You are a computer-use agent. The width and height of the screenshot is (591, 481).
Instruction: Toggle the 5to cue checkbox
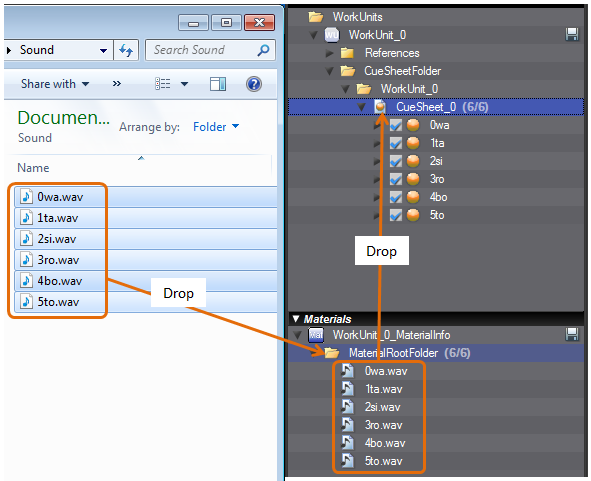pyautogui.click(x=395, y=215)
